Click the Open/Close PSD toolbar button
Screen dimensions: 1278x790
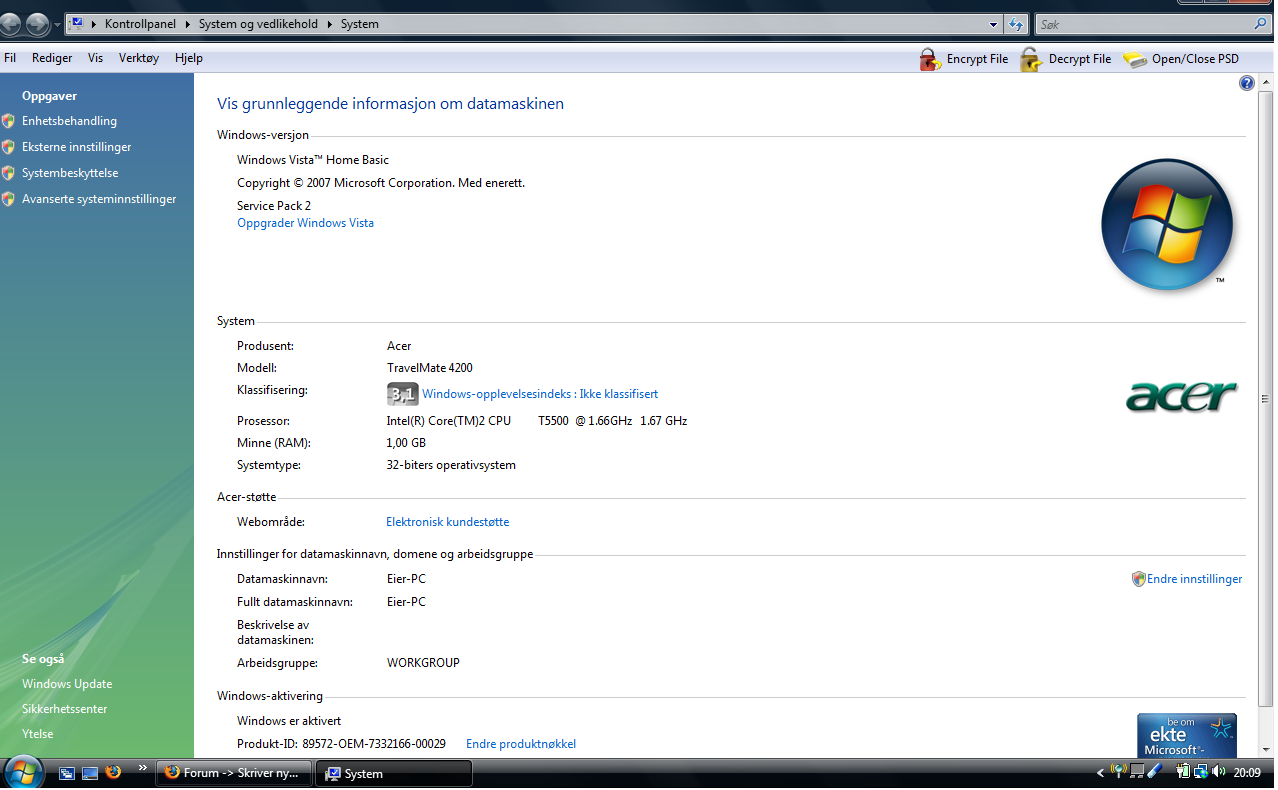tap(1181, 59)
